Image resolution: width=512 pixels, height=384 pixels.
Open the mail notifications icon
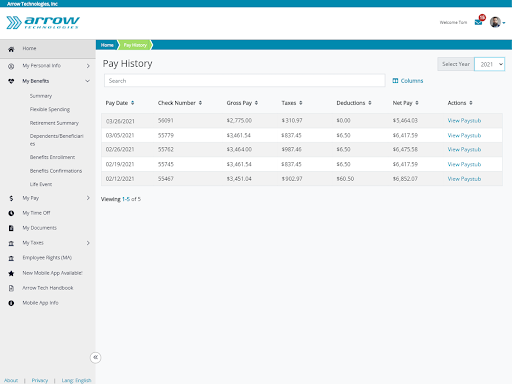pos(478,22)
